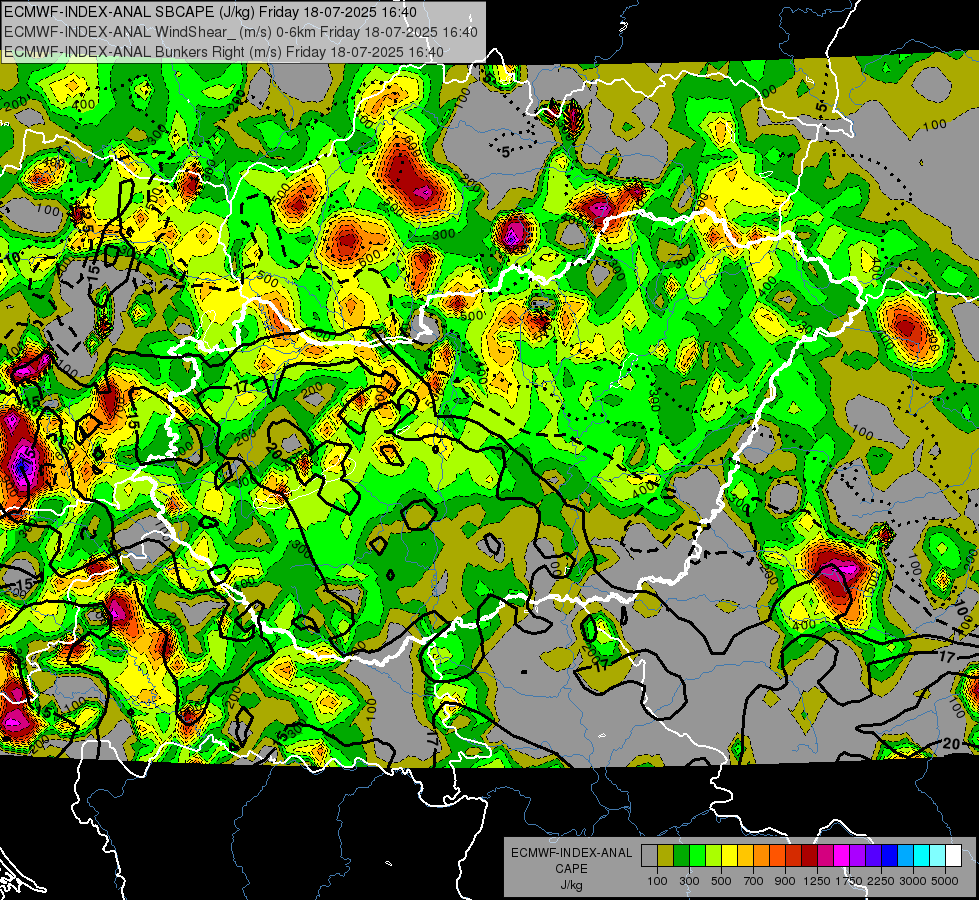
Task: Click the 700 value under the legend
Action: point(754,881)
